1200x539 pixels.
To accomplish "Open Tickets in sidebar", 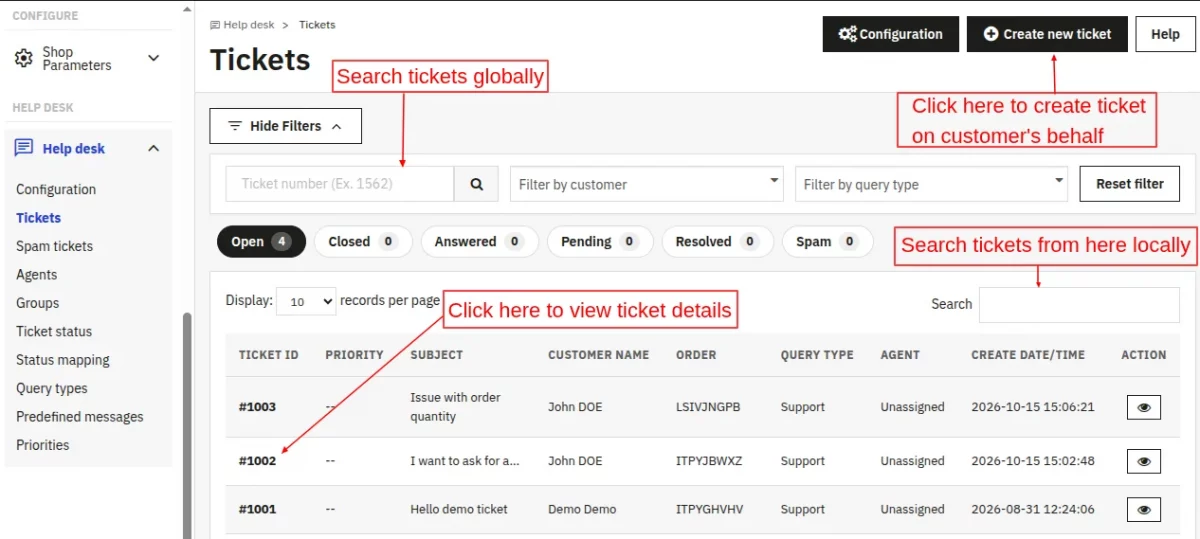I will tap(38, 217).
